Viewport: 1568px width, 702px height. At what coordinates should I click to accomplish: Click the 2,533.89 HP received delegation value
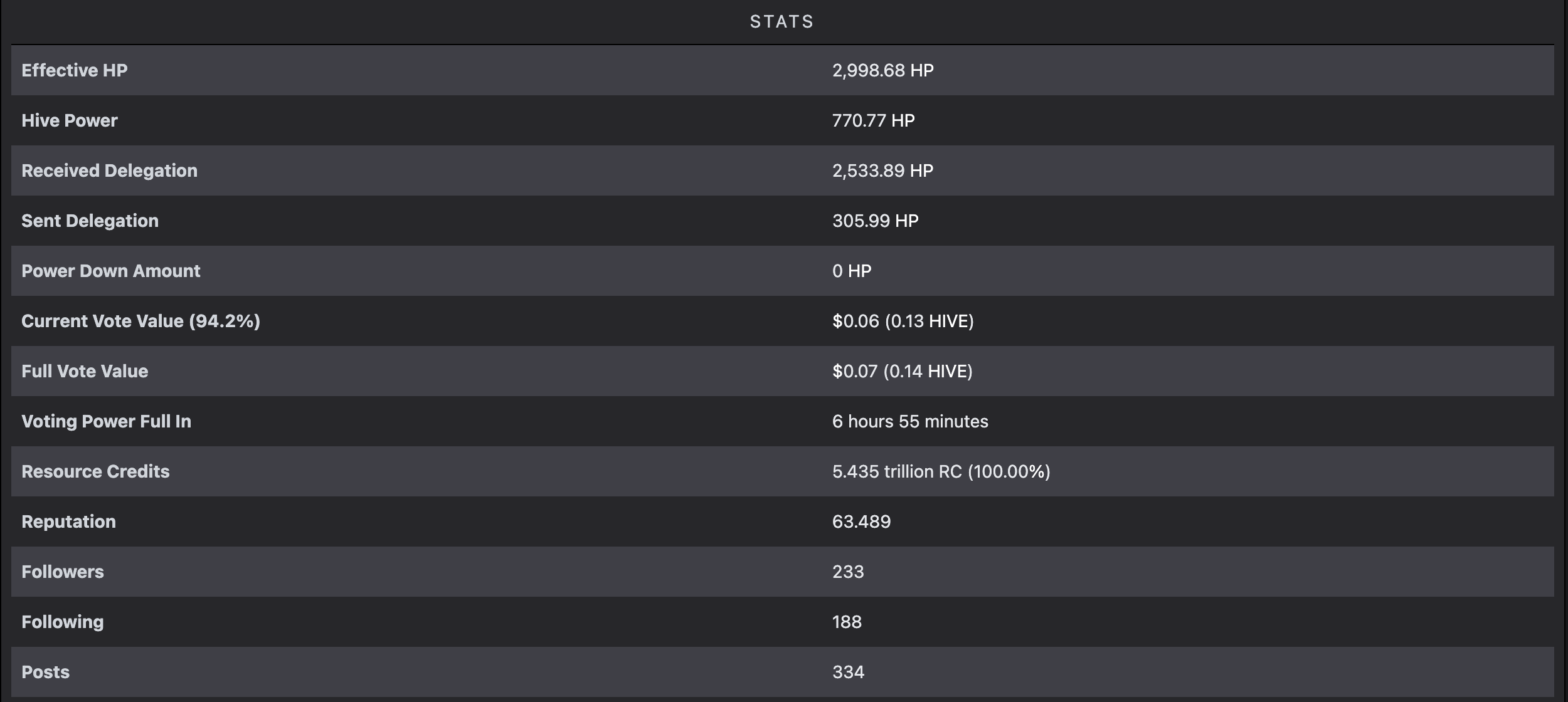click(882, 170)
